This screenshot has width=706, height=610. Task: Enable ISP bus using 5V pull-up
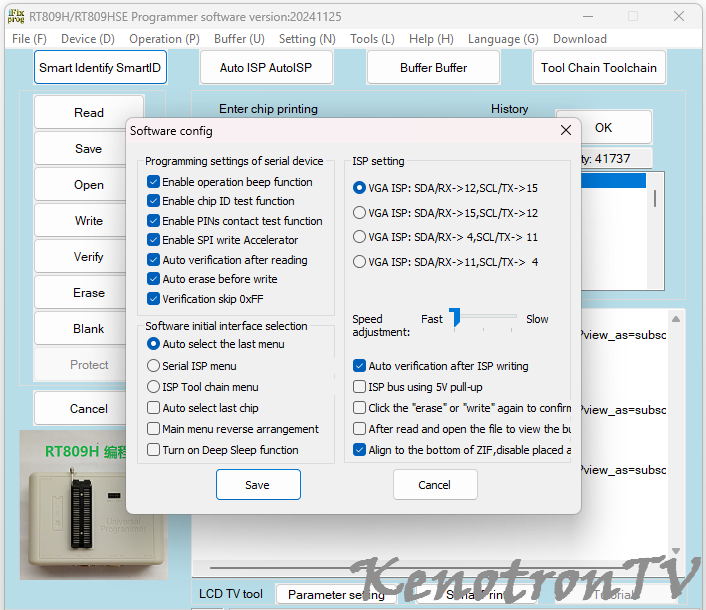(x=360, y=387)
